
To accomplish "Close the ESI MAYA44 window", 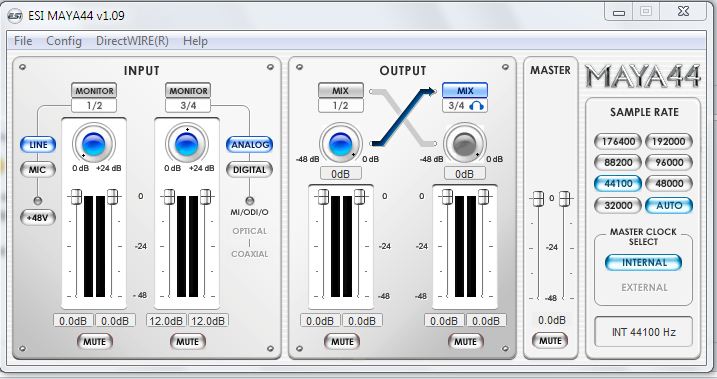I will 683,12.
